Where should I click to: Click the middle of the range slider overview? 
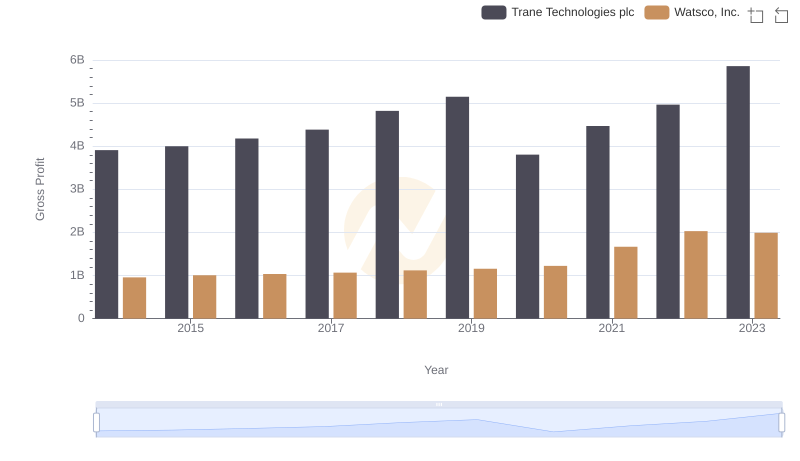439,423
